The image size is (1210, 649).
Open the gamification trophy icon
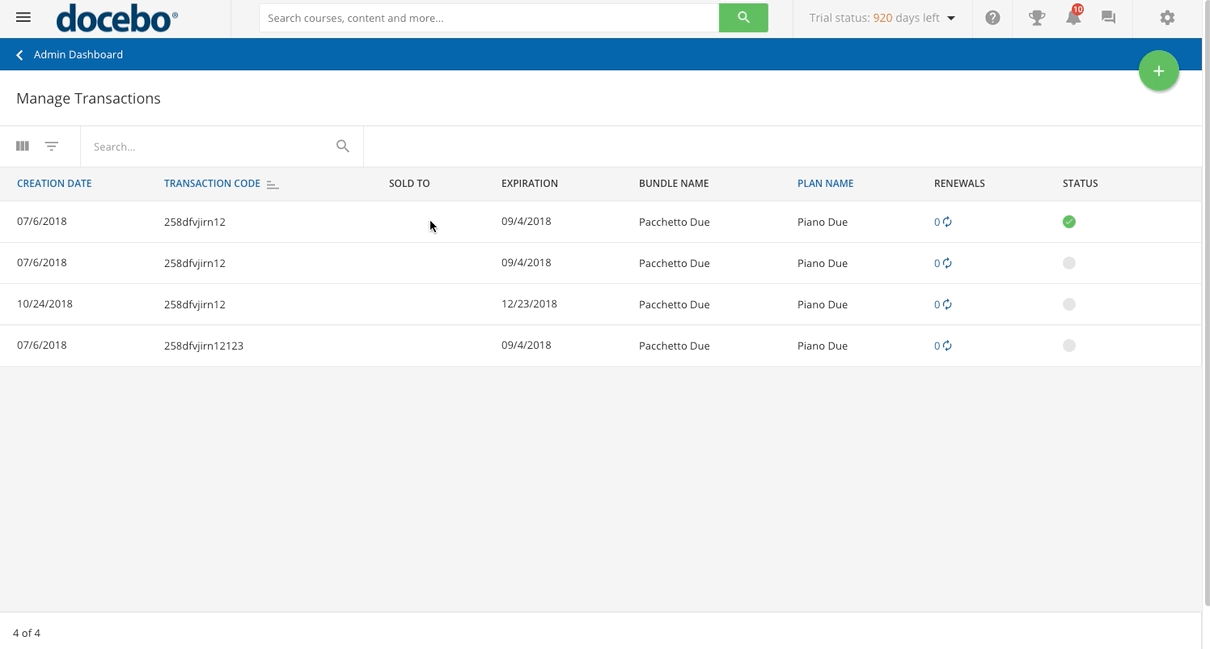(1036, 18)
